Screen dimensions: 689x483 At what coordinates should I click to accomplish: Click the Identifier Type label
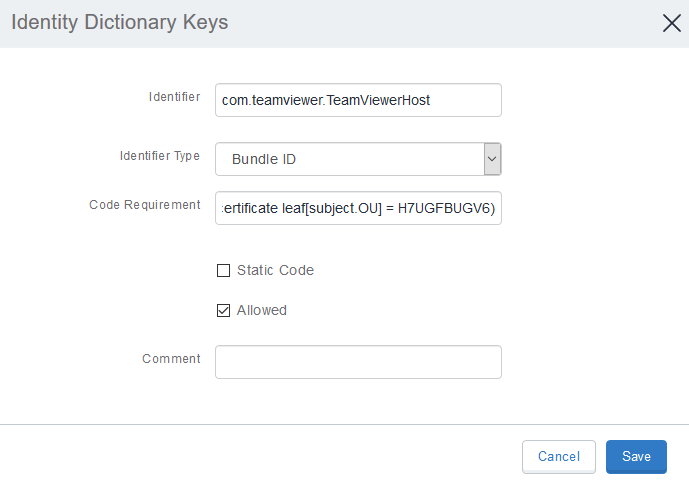point(159,156)
